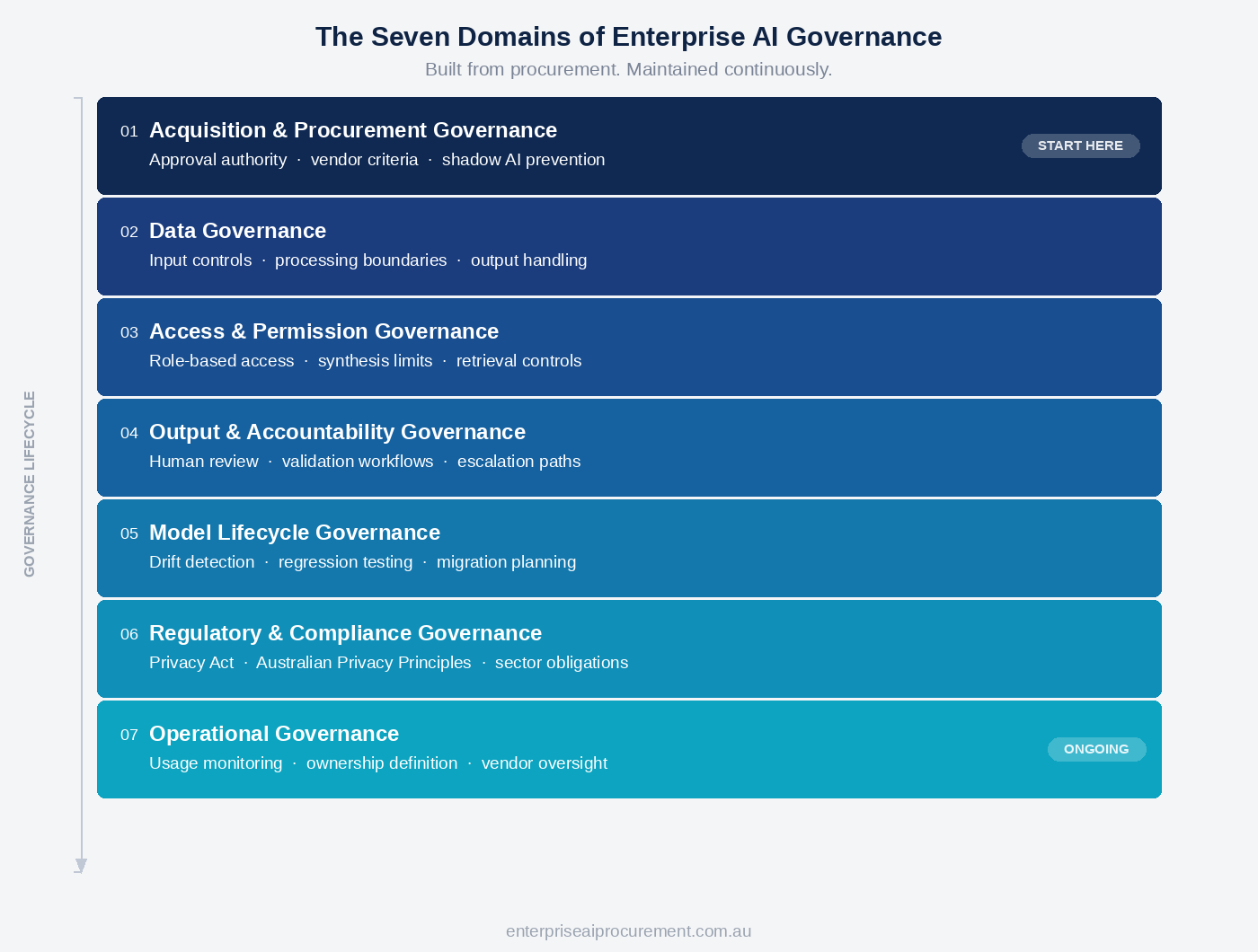
Task: Click the subtitle Built from procurement
Action: click(628, 69)
